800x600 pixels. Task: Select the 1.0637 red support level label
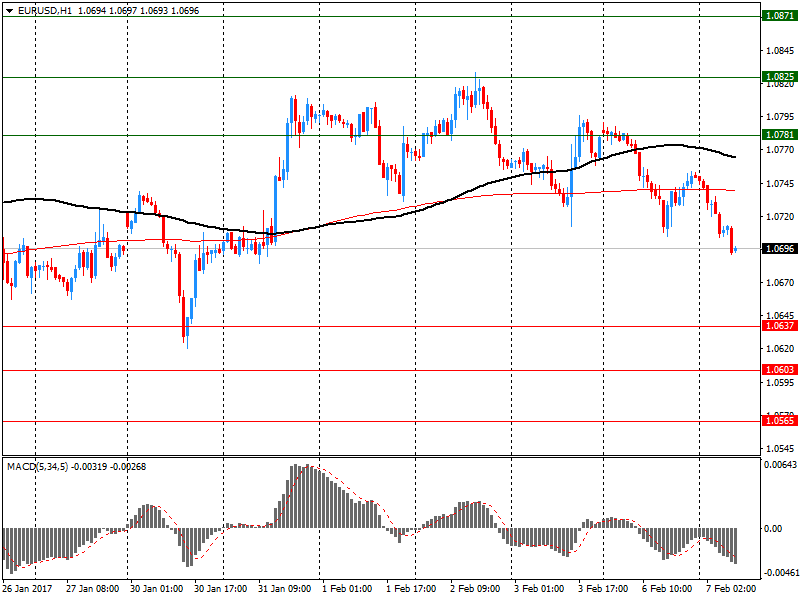click(x=780, y=326)
